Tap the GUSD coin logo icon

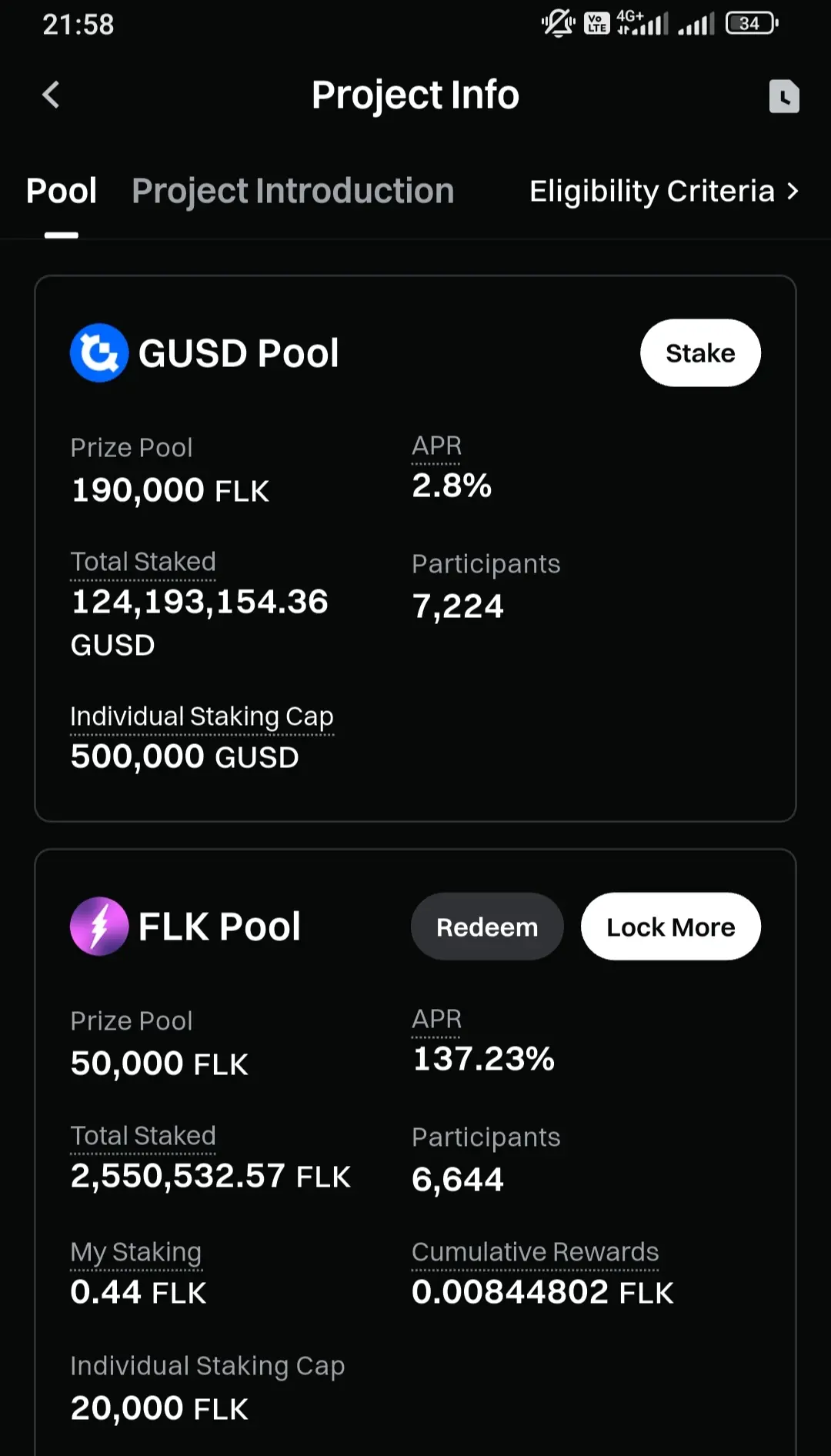click(99, 353)
